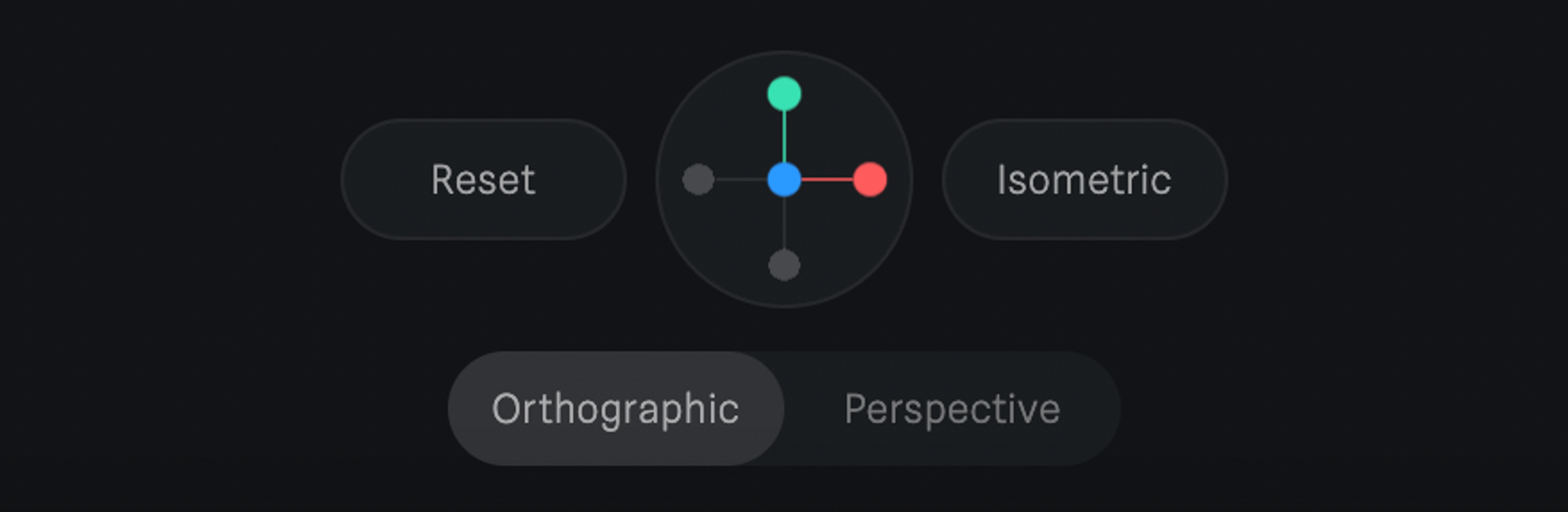Image resolution: width=1568 pixels, height=512 pixels.
Task: Click the green Y-axis dot in gizmo
Action: 784,94
